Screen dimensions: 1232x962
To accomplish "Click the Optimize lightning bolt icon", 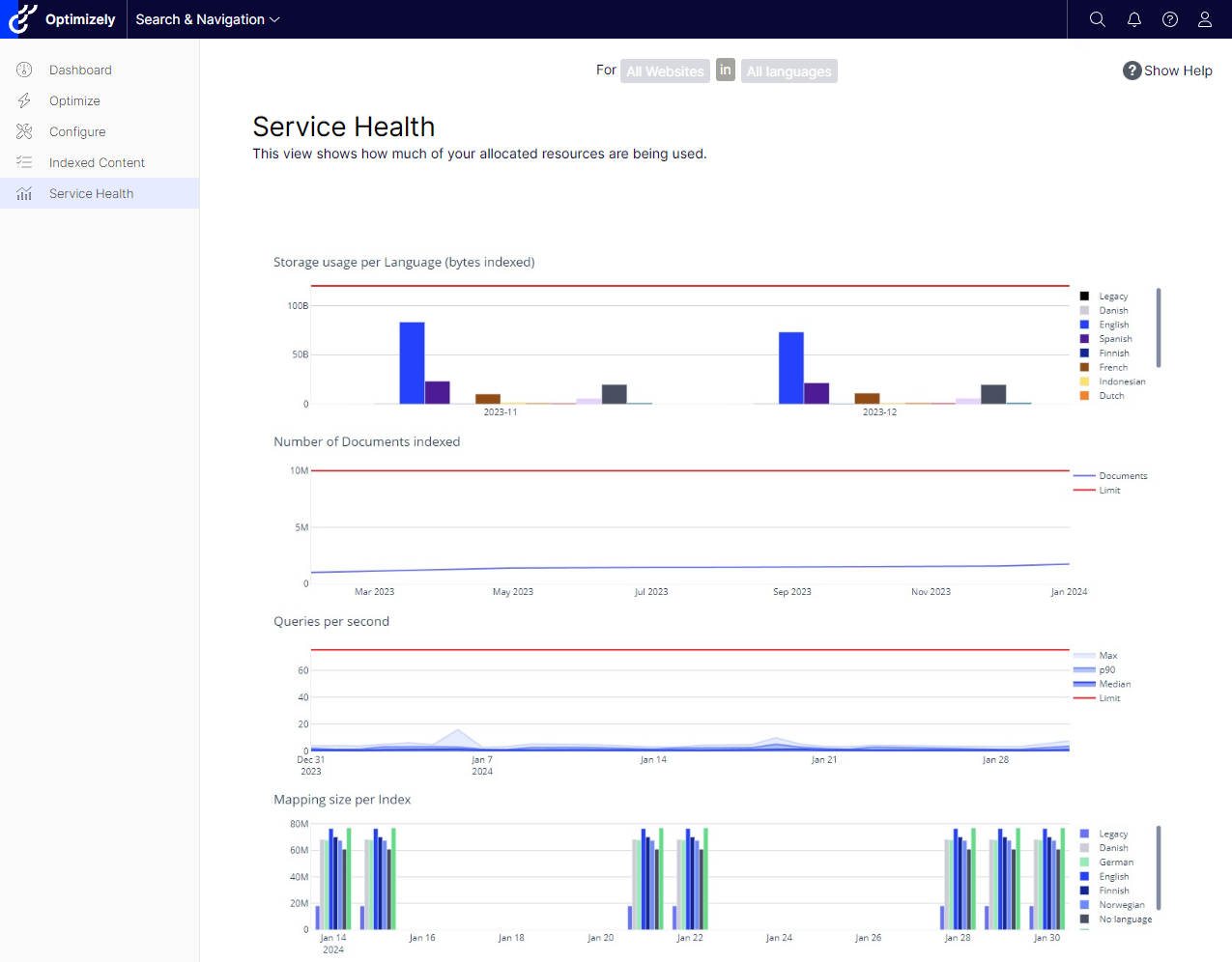I will pos(24,100).
